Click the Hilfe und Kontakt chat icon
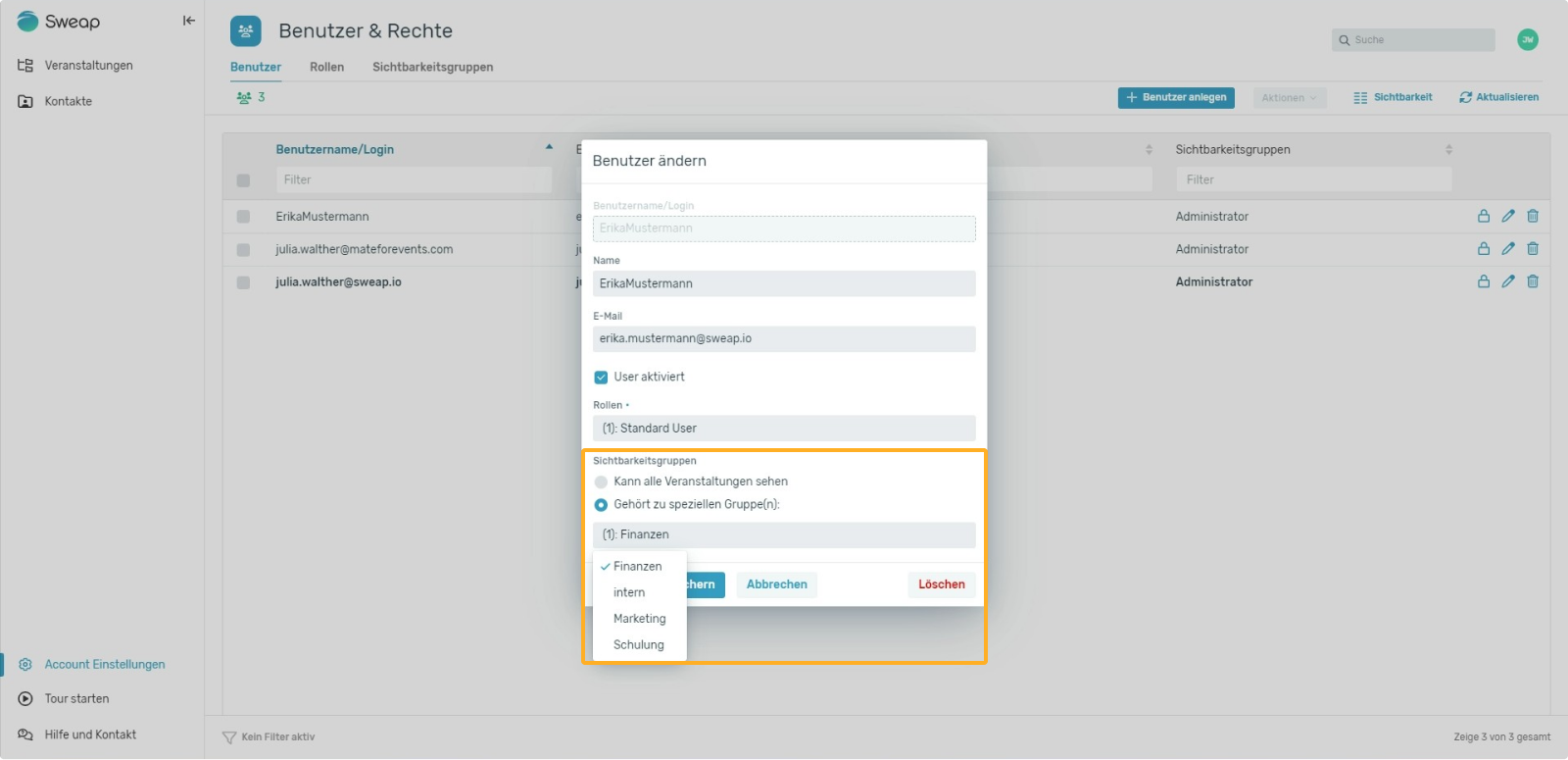1568x760 pixels. (x=25, y=735)
